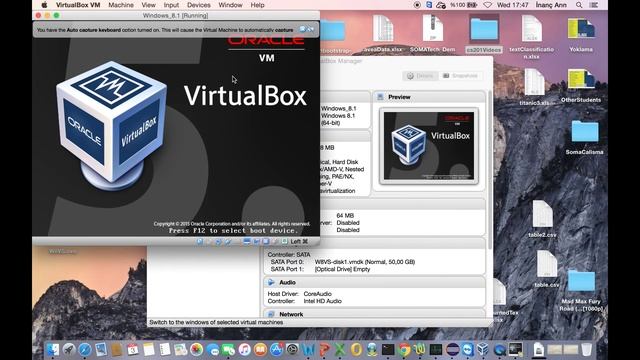
Task: Open Terminal from the Dock
Action: (x=388, y=349)
